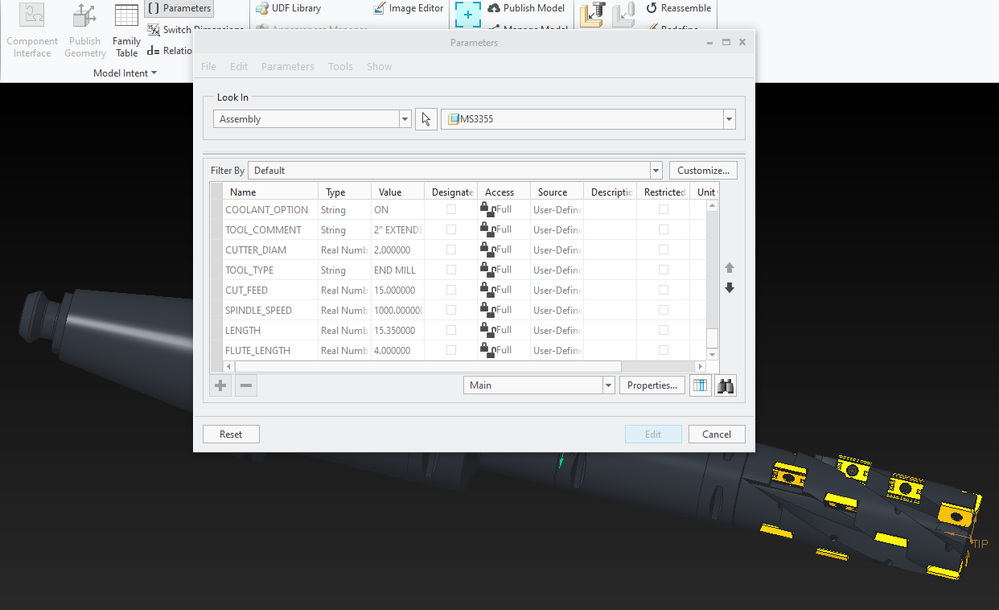
Task: Click the CUT_FEED value 15.000000
Action: click(394, 290)
